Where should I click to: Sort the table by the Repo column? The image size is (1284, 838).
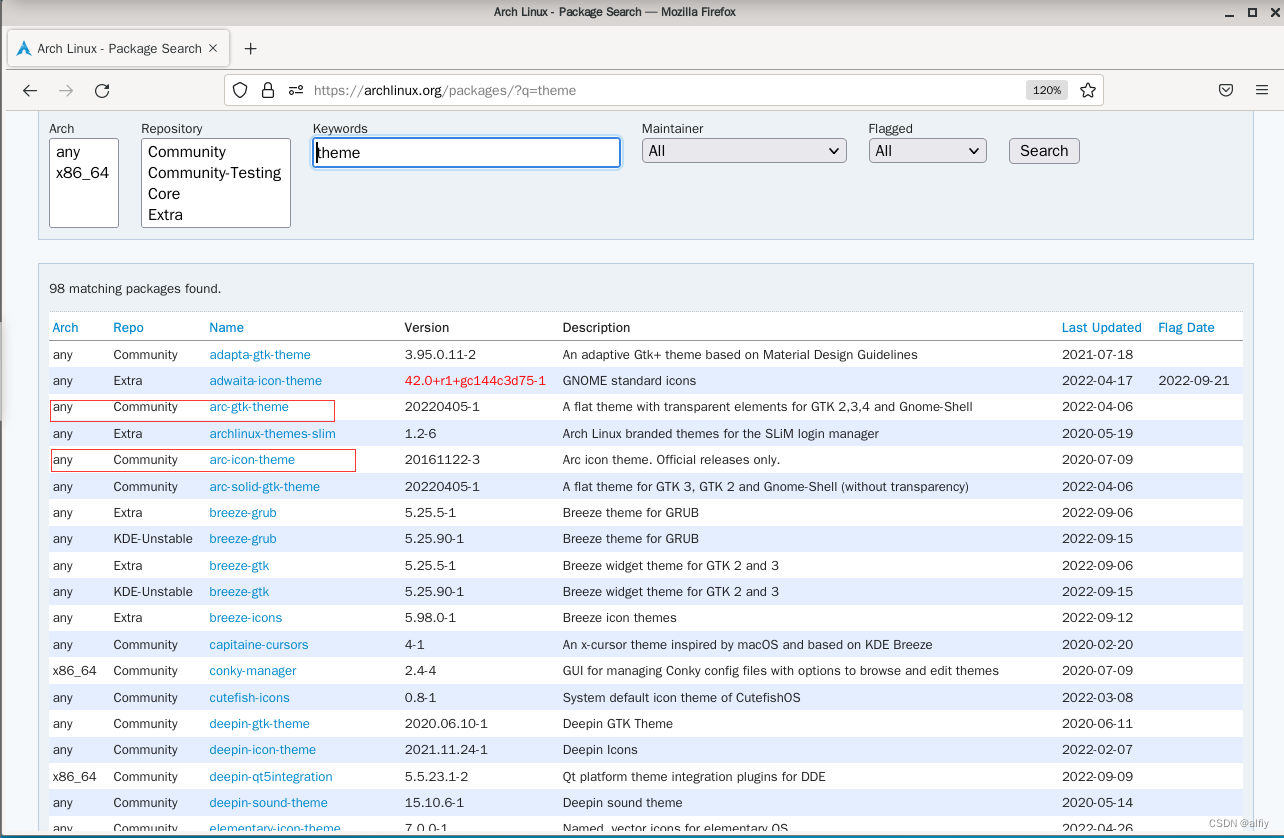128,328
